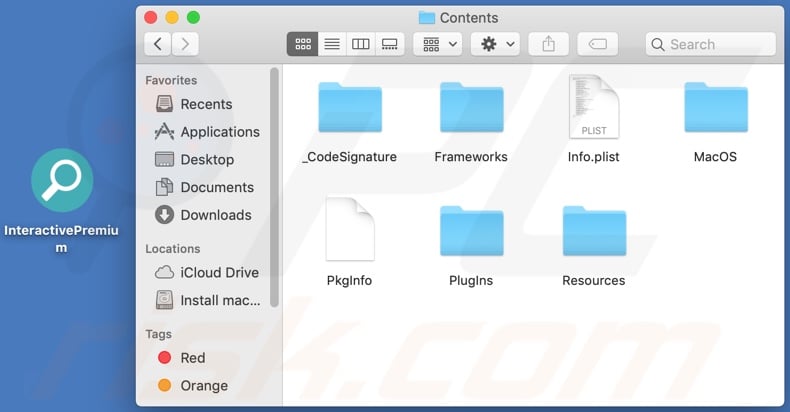The height and width of the screenshot is (412, 790).
Task: Go back with the left chevron button
Action: (158, 44)
